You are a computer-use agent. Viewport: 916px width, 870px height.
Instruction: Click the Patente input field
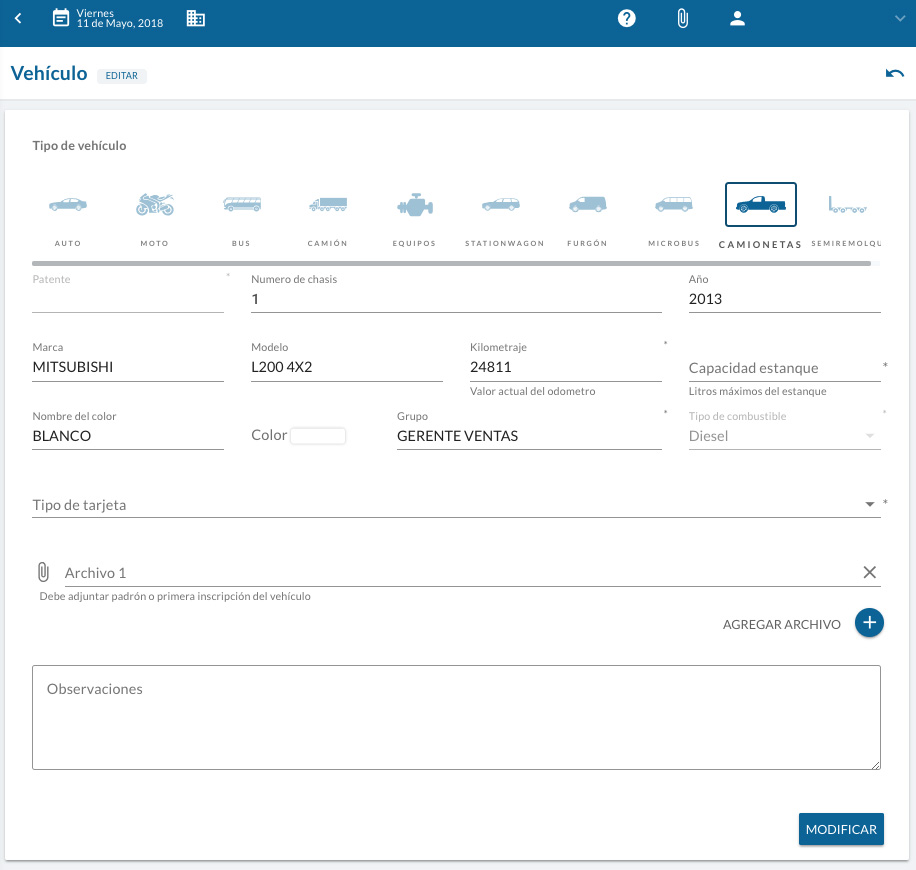[128, 300]
